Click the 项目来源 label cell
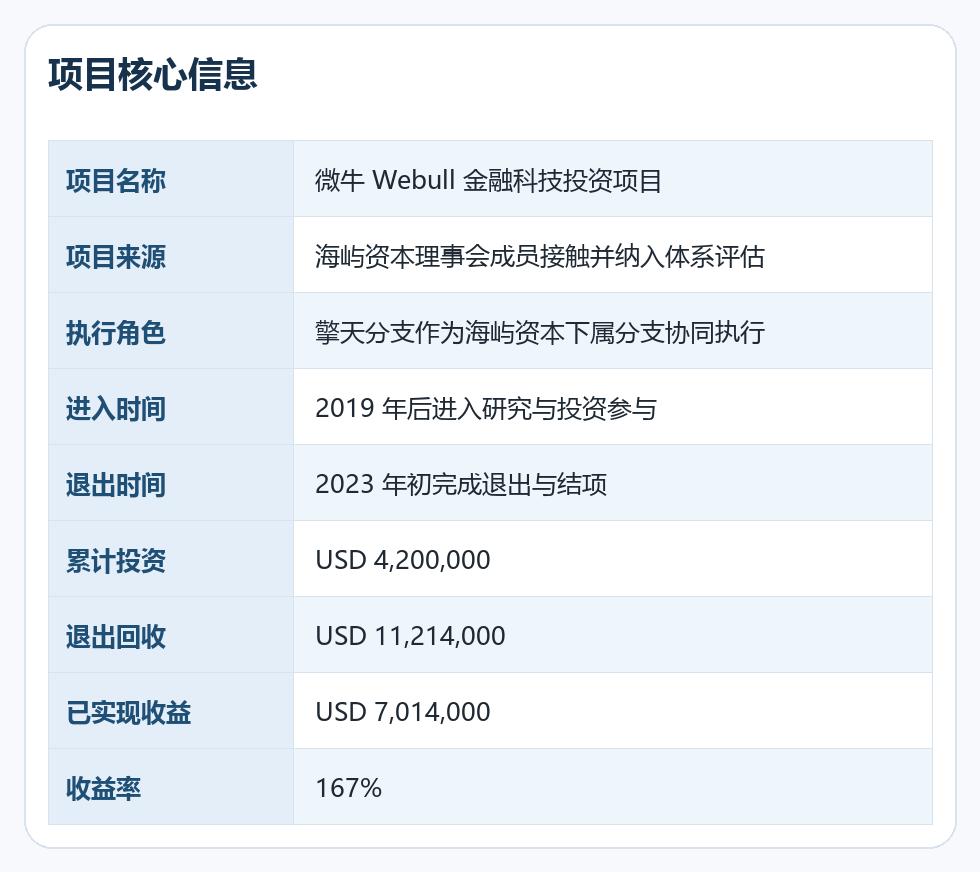 tap(171, 255)
